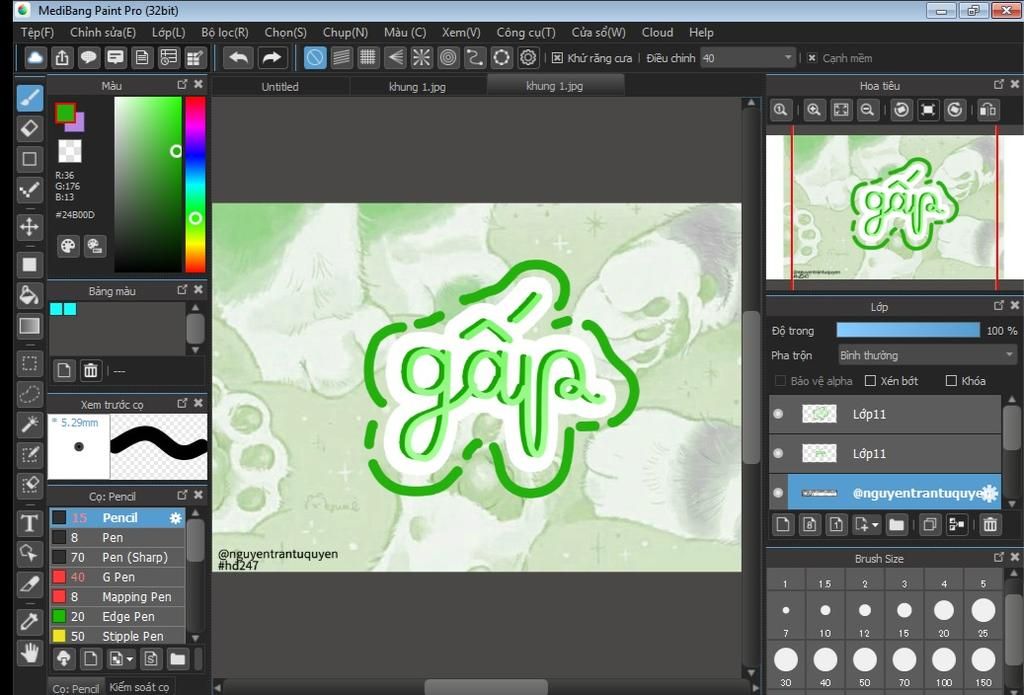1024x695 pixels.
Task: Select the Hand pan tool
Action: click(29, 653)
